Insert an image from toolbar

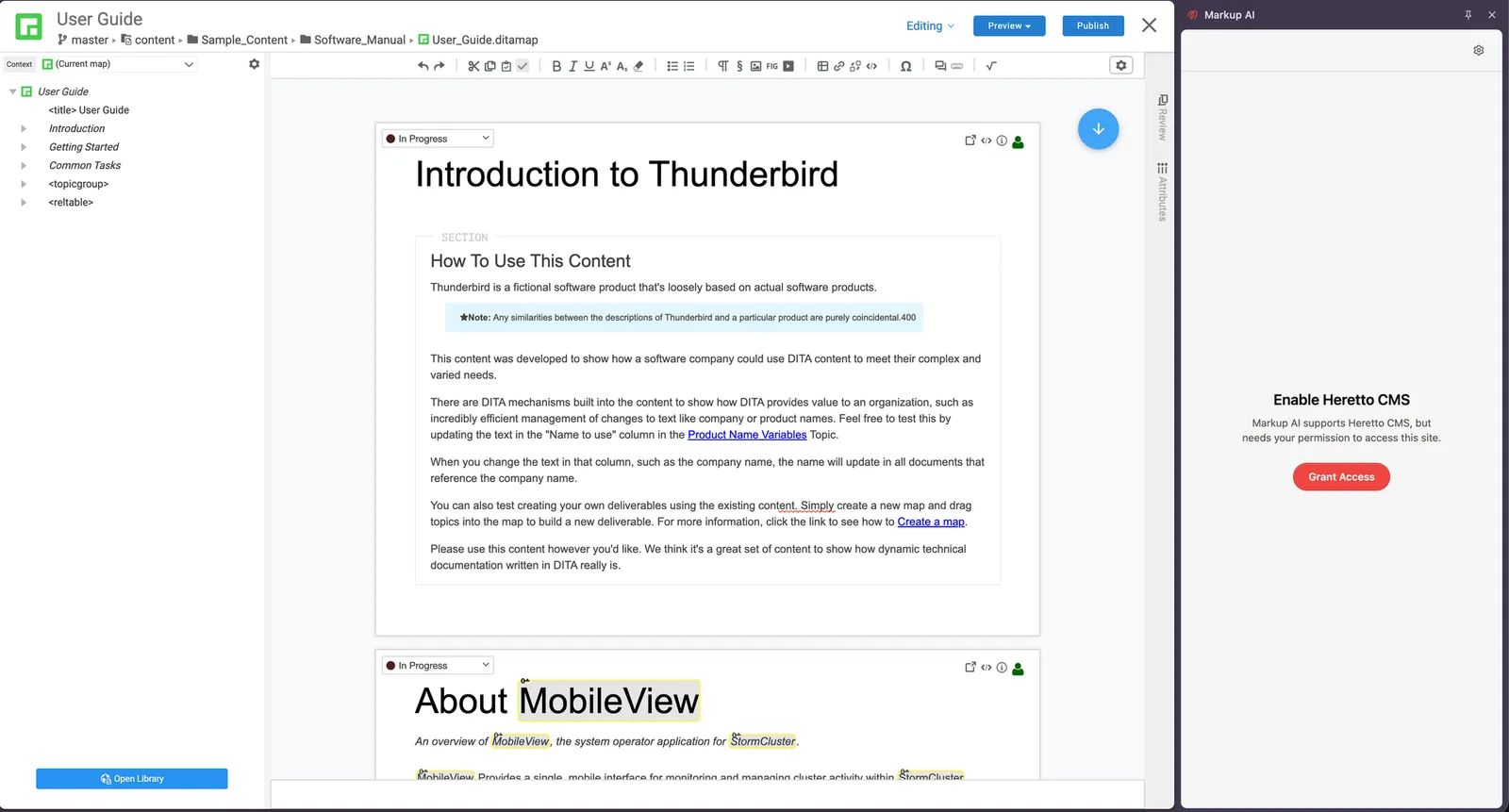pyautogui.click(x=755, y=66)
